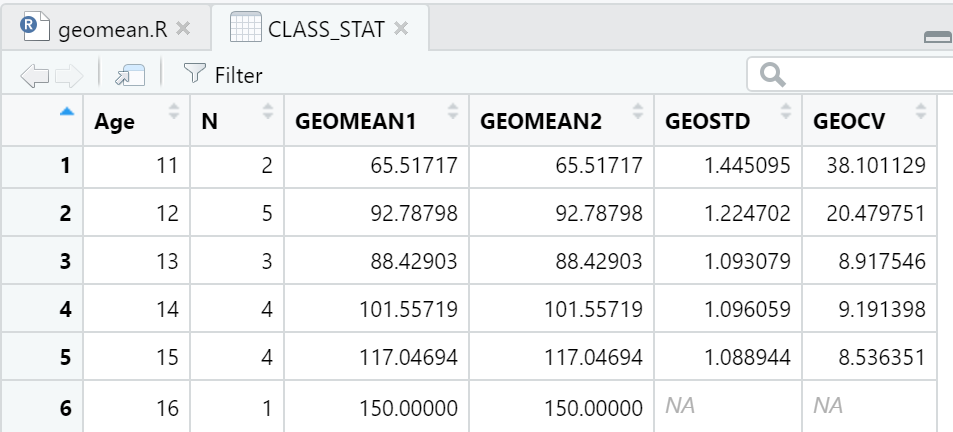
Task: Sort table by GEOCV column
Action: coord(869,120)
